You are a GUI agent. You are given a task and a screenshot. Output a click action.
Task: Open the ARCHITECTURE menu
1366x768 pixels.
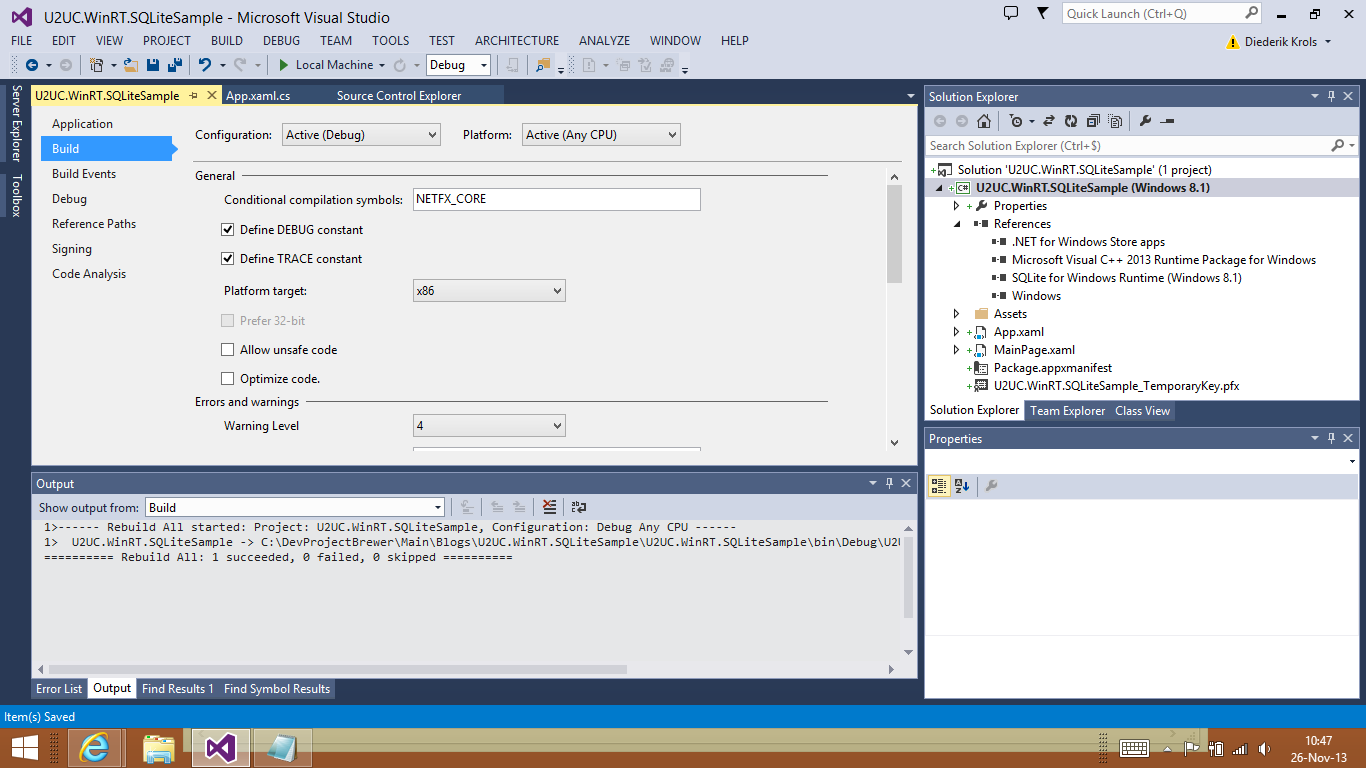pos(517,41)
